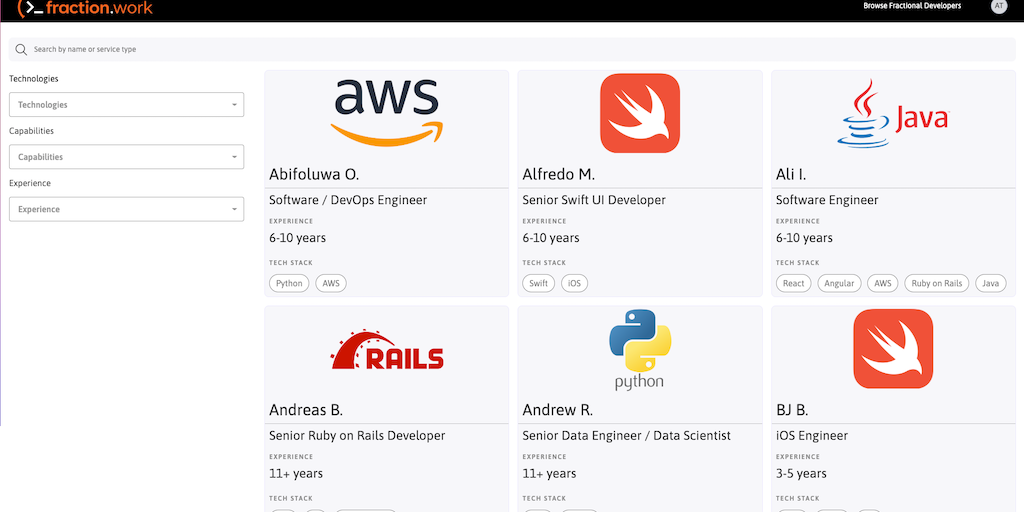Select the Ruby on Rails tech tag
This screenshot has width=1024, height=512.
point(937,283)
